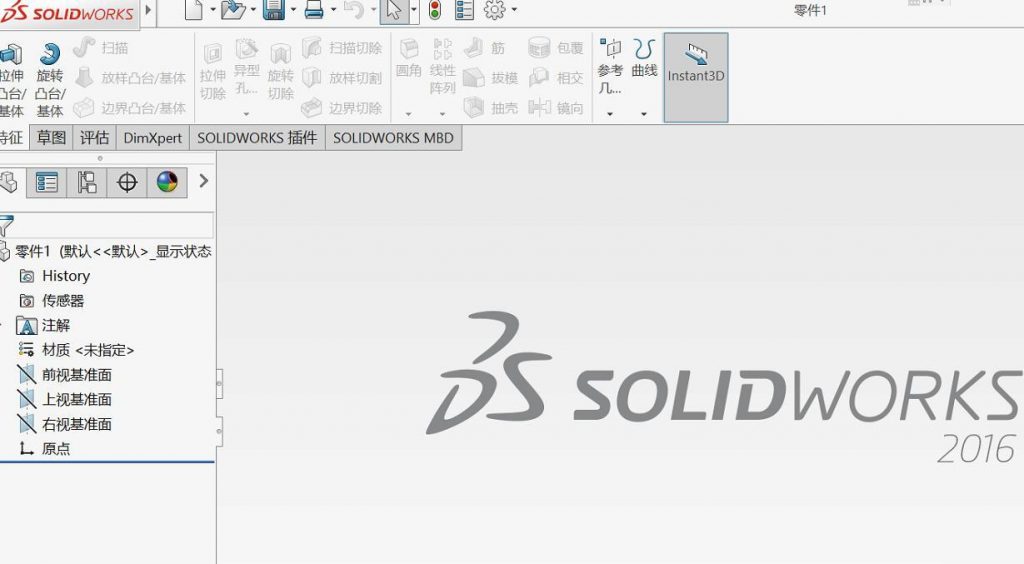Click the SOLIDWORKS logo
The width and height of the screenshot is (1024, 564).
pos(67,13)
